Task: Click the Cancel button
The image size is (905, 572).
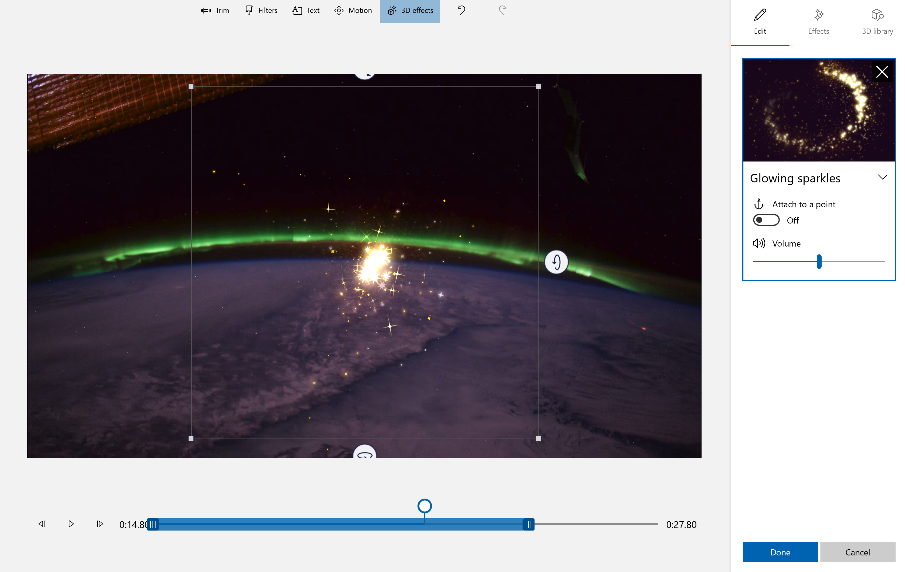Action: coord(858,552)
